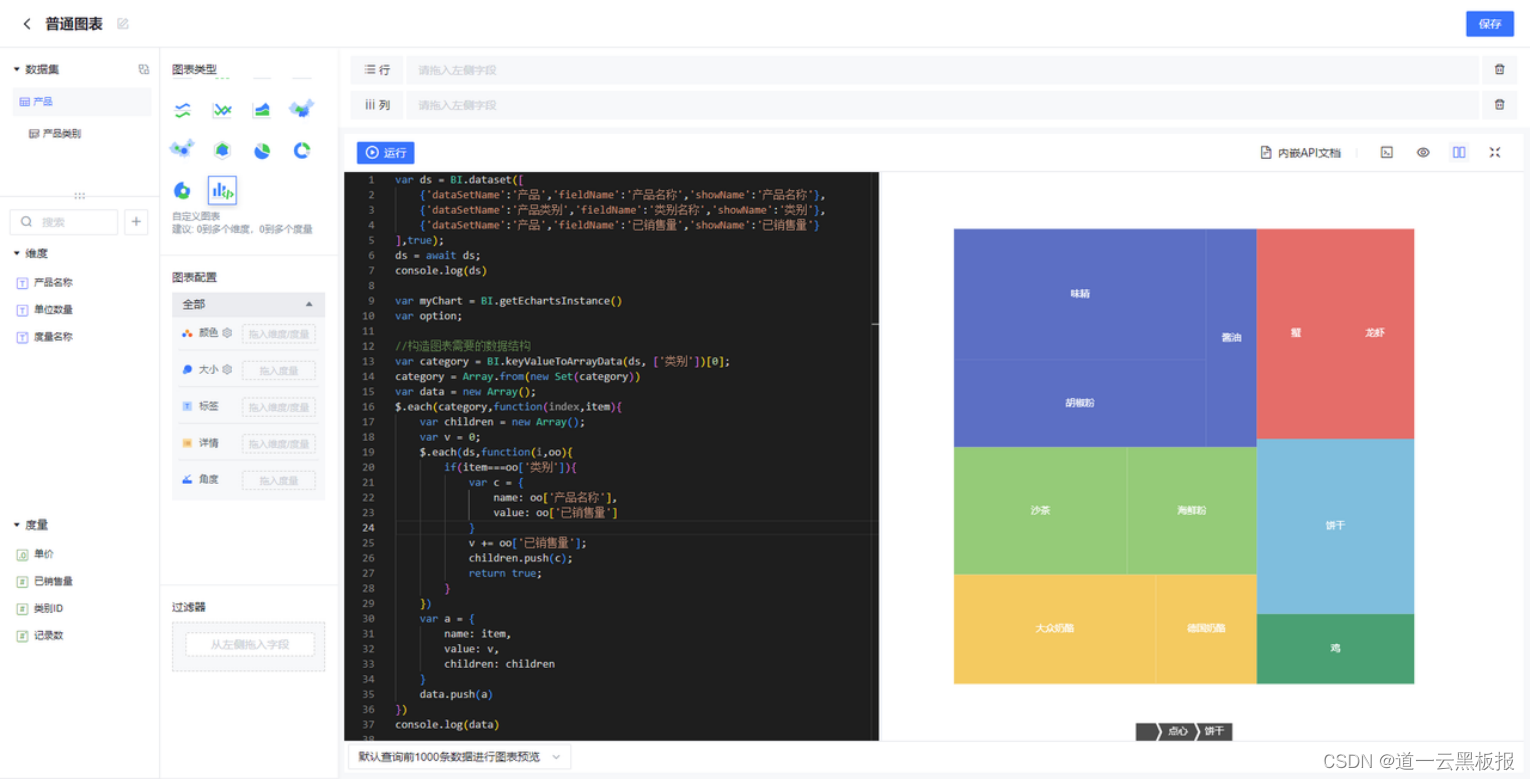Click the 味精 treemap block
The image size is (1530, 780).
click(1080, 294)
